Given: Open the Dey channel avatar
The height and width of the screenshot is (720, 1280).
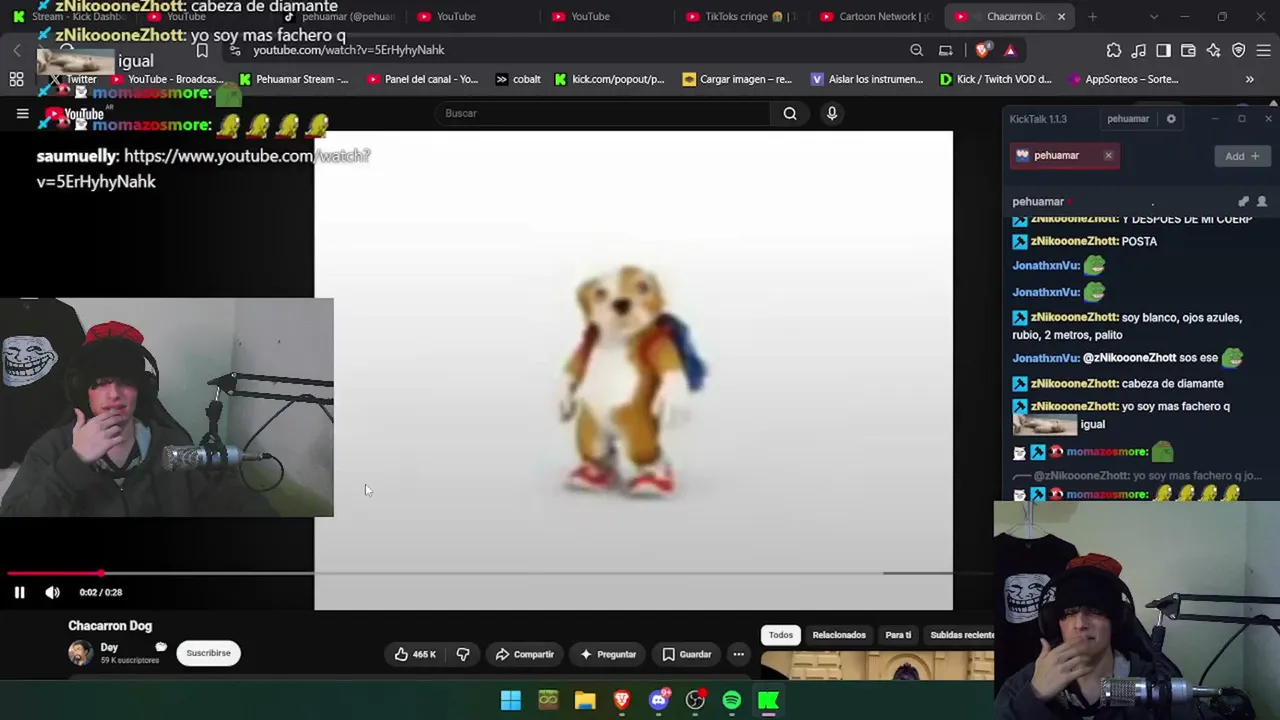Looking at the screenshot, I should [80, 653].
